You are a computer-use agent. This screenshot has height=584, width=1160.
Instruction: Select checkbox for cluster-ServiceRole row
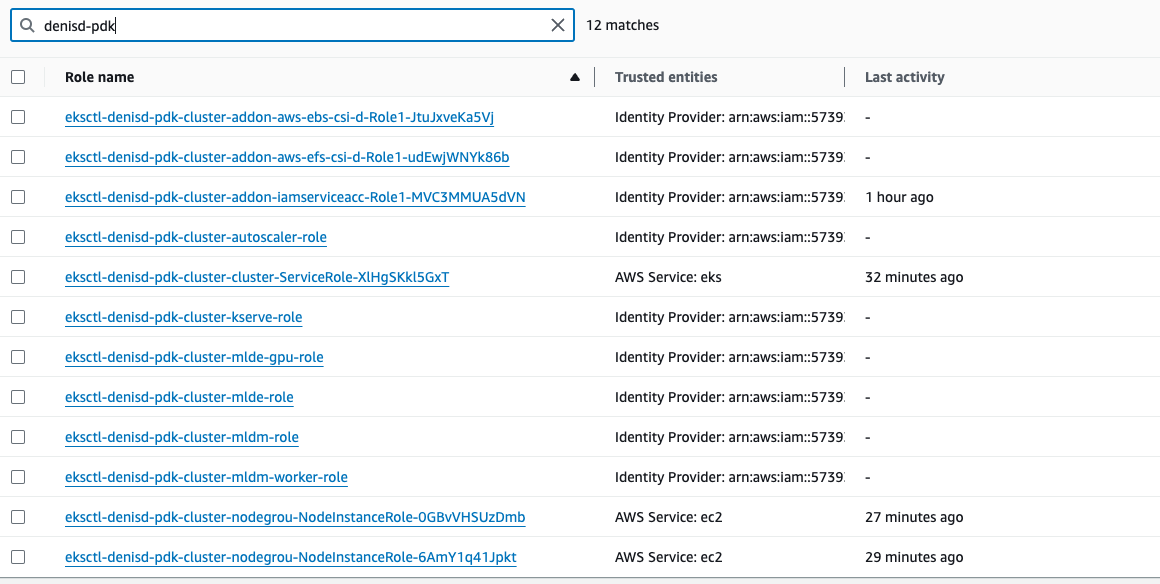(x=18, y=277)
